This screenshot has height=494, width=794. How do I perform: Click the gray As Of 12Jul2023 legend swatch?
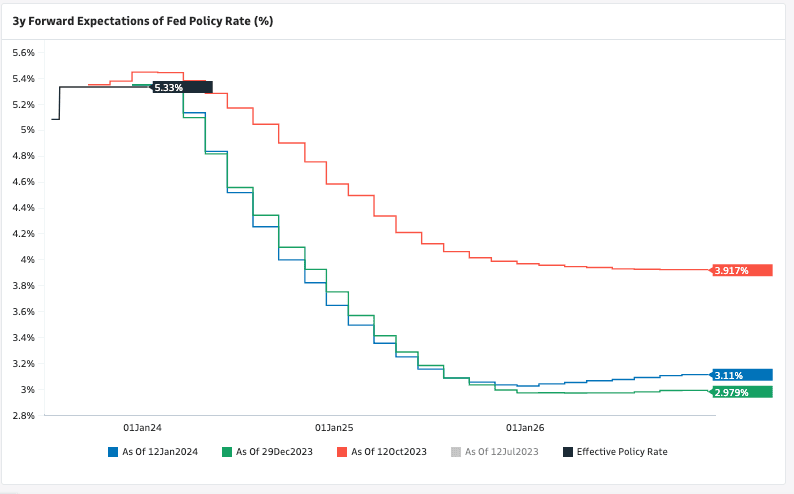(x=458, y=452)
